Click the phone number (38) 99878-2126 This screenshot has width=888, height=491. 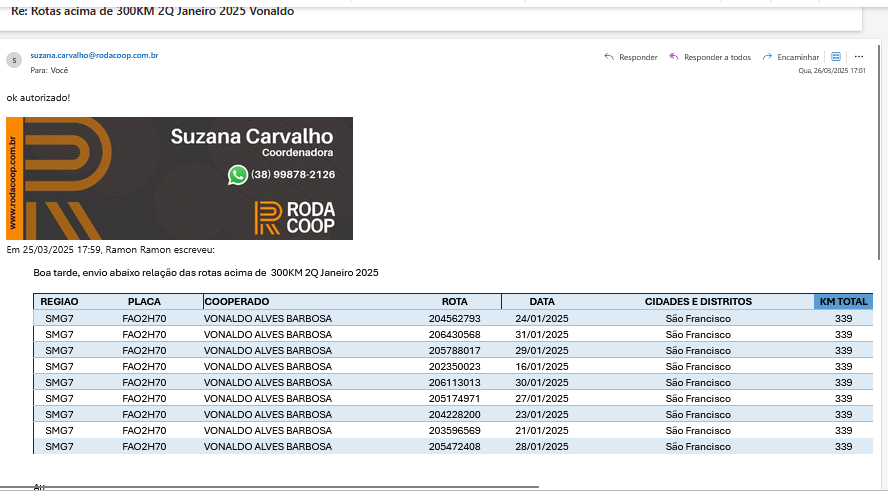click(293, 174)
